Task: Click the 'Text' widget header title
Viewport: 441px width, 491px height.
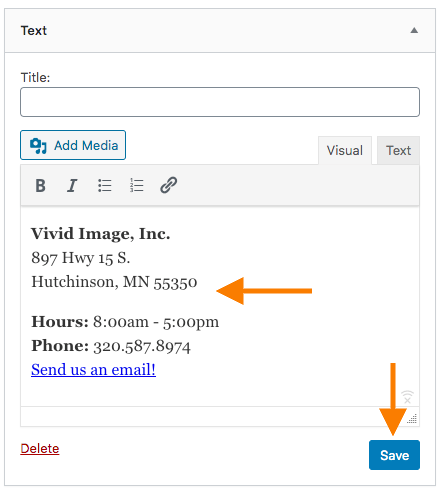Action: (x=34, y=31)
